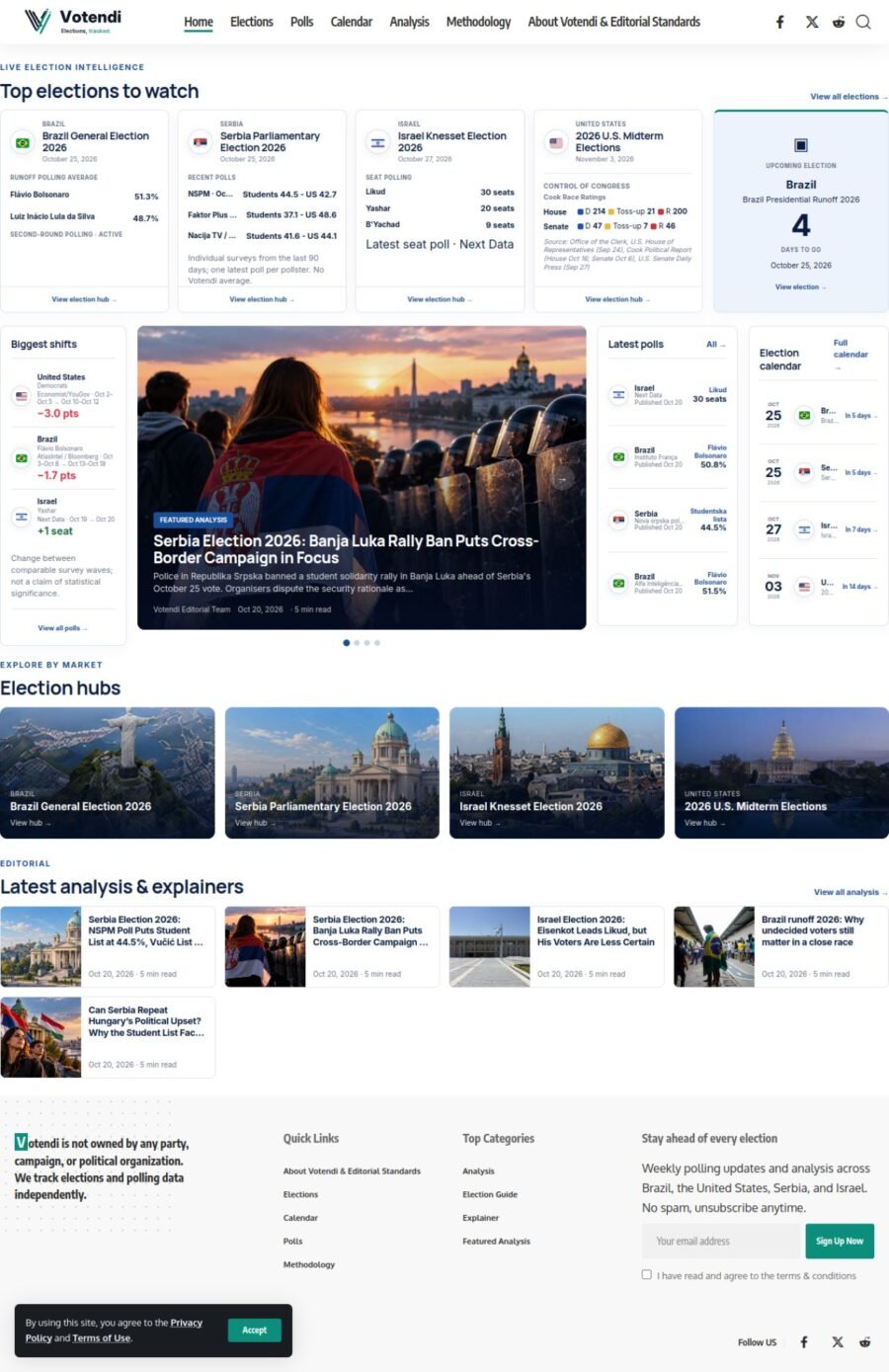Click Terms of Use link in cookie banner

pyautogui.click(x=101, y=1337)
